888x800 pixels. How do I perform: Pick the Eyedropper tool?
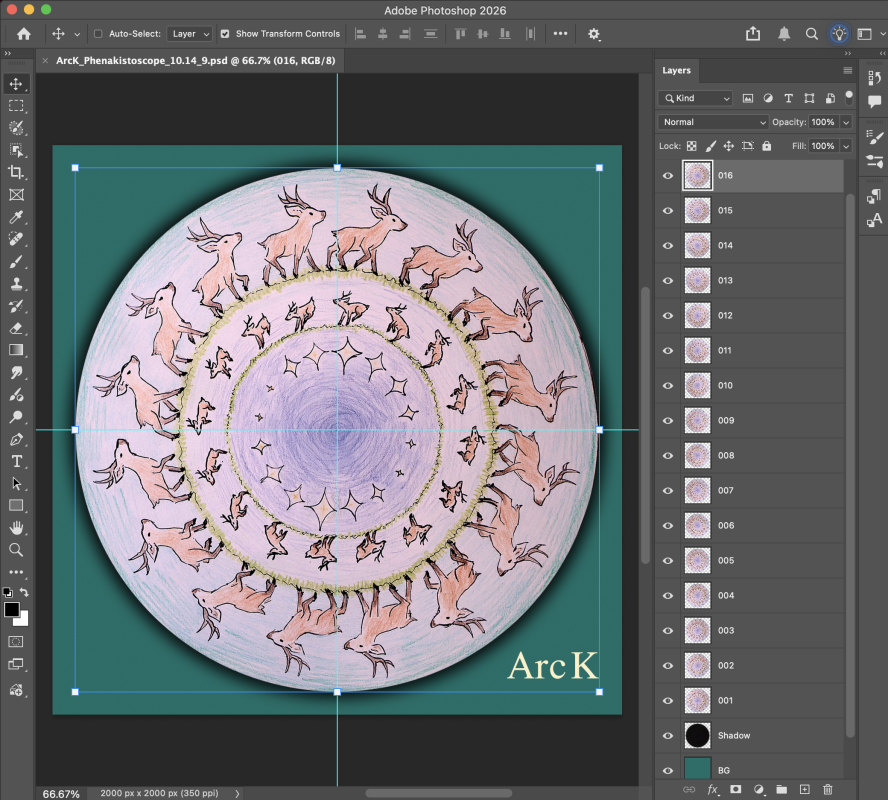tap(16, 217)
